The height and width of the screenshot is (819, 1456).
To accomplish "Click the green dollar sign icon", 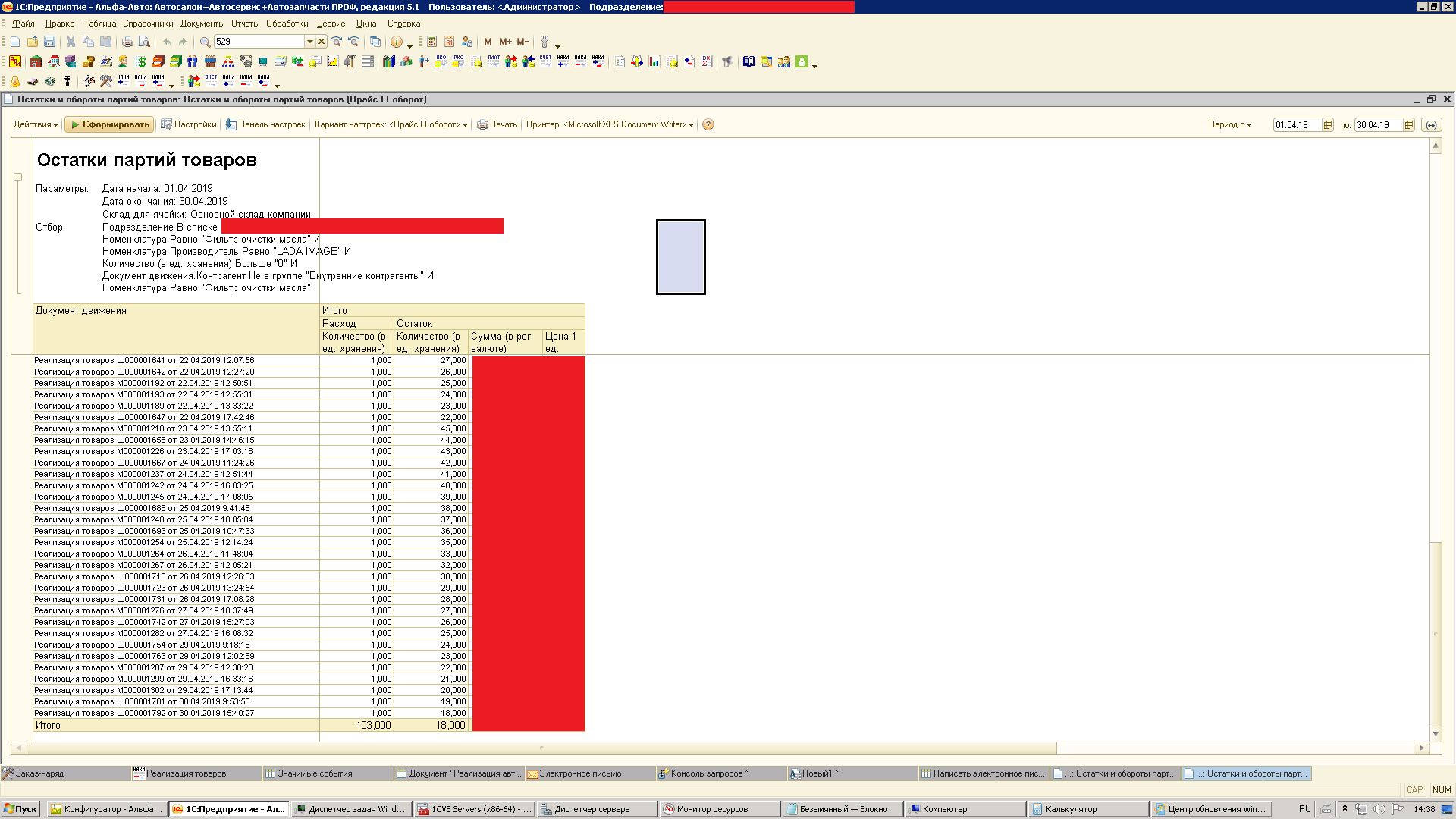I will tap(141, 61).
